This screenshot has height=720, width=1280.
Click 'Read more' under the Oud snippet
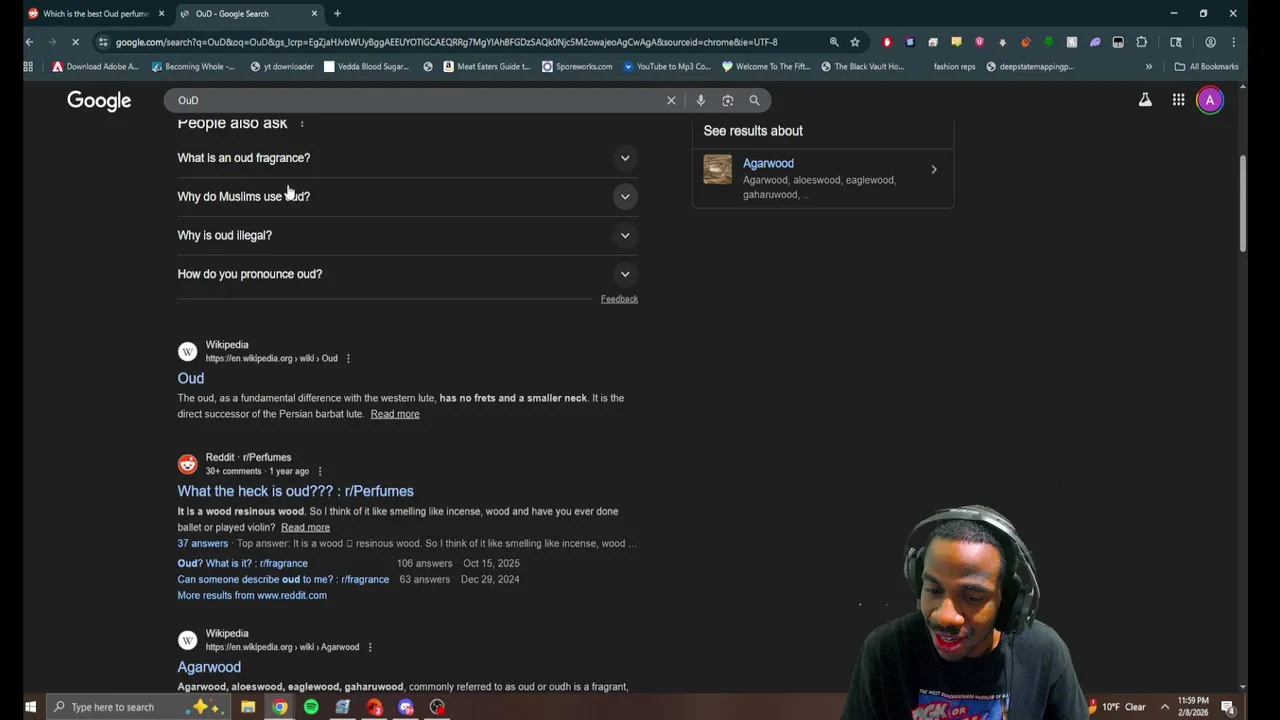pos(395,414)
